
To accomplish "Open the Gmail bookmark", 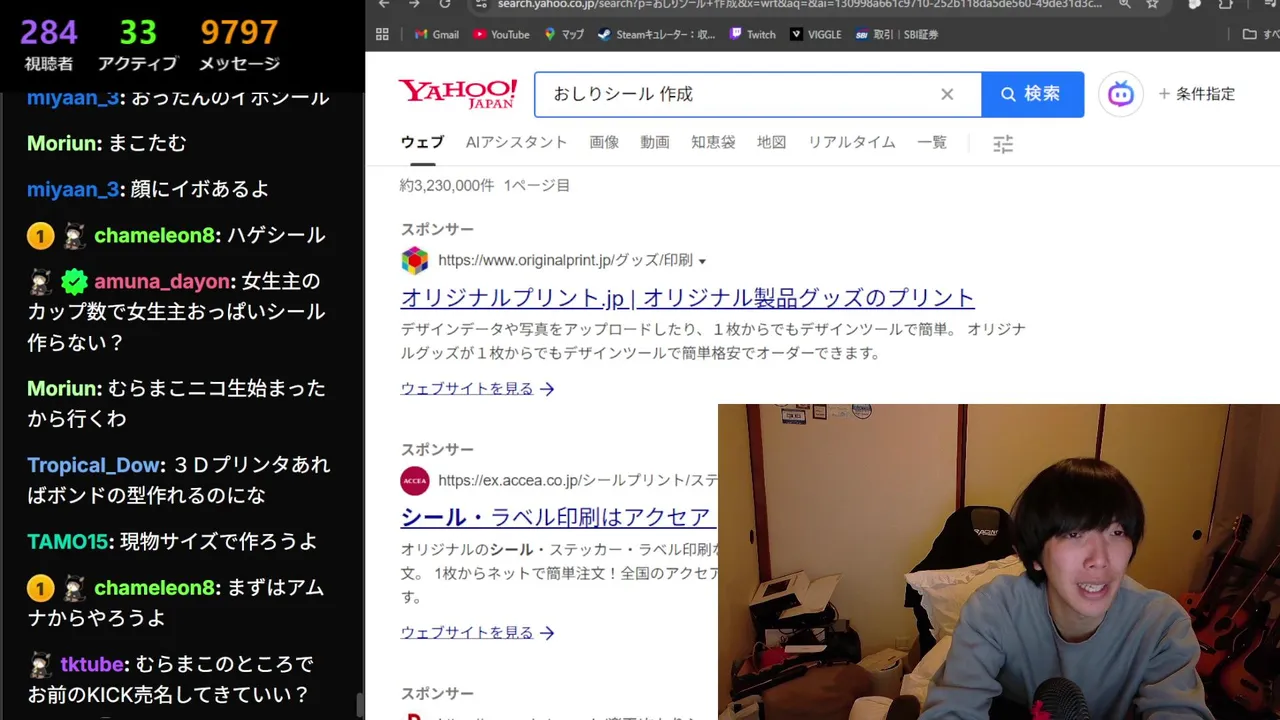I will (436, 34).
